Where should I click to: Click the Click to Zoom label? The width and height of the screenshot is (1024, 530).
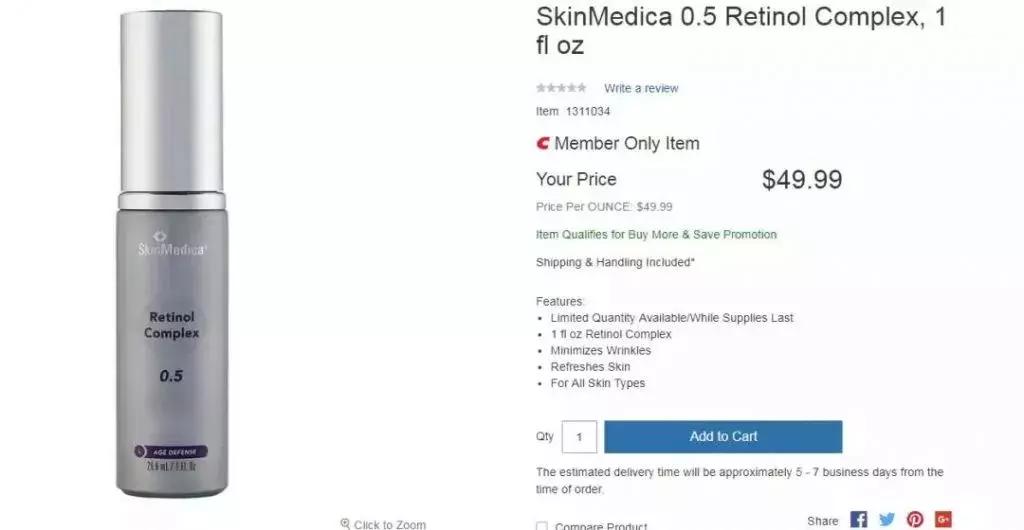pyautogui.click(x=389, y=524)
